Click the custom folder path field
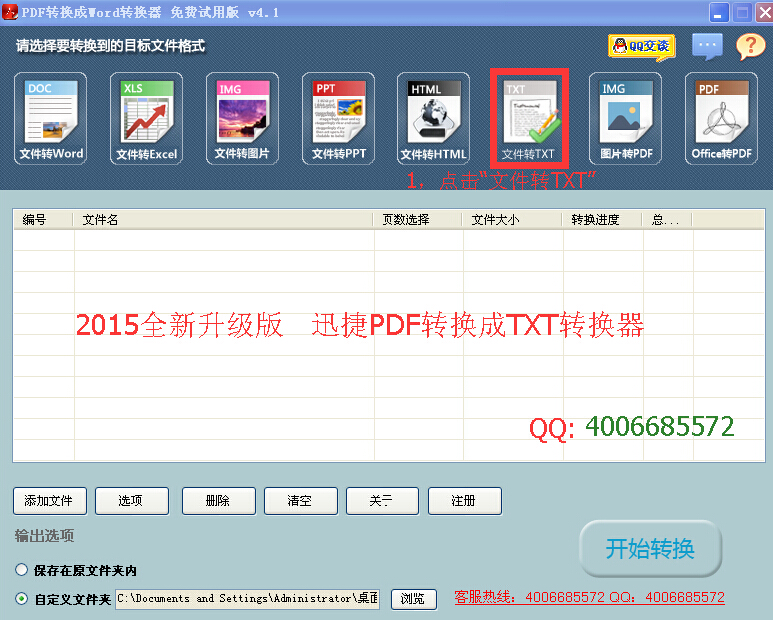The height and width of the screenshot is (620, 773). tap(247, 599)
